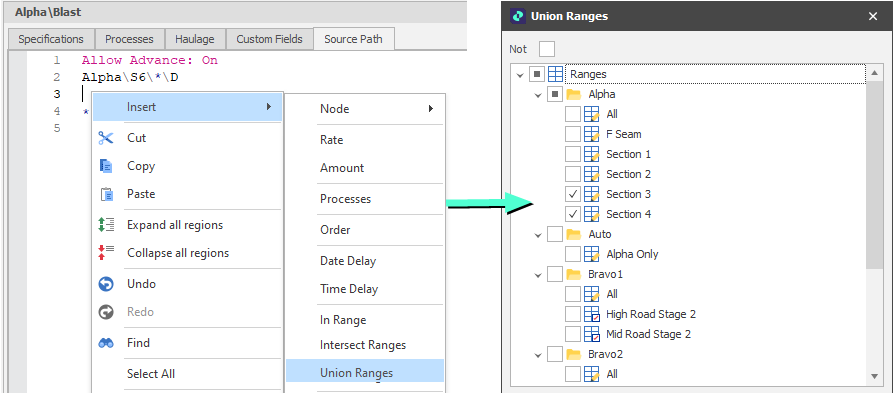Choose Intersect Ranges from Insert submenu
896x393 pixels.
(363, 345)
